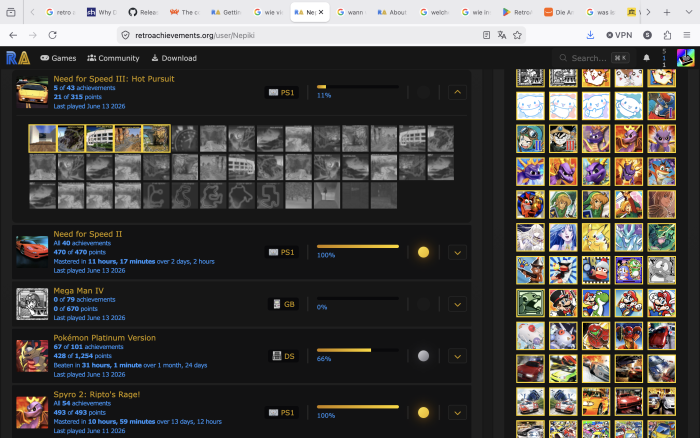
Task: Click the 11% progress bar for Need for Speed III
Action: point(358,87)
